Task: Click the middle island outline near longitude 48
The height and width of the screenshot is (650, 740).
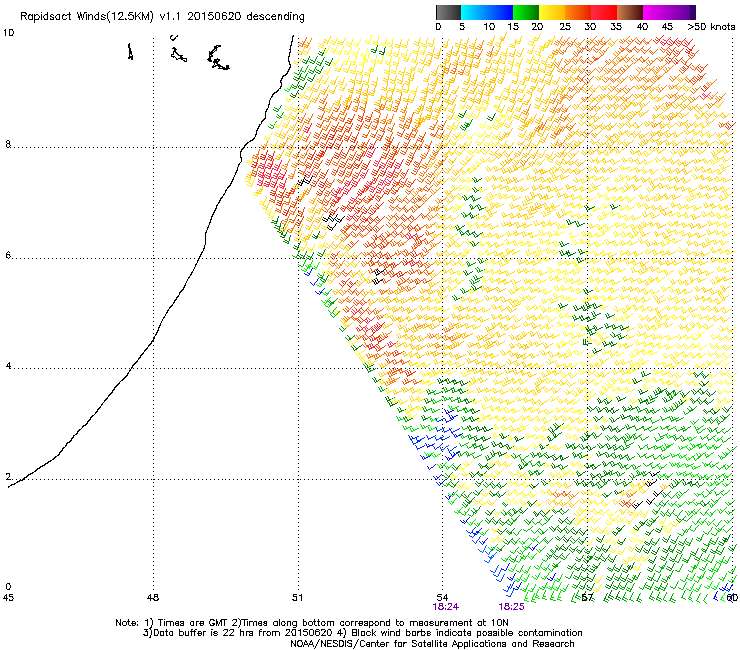Action: point(178,54)
